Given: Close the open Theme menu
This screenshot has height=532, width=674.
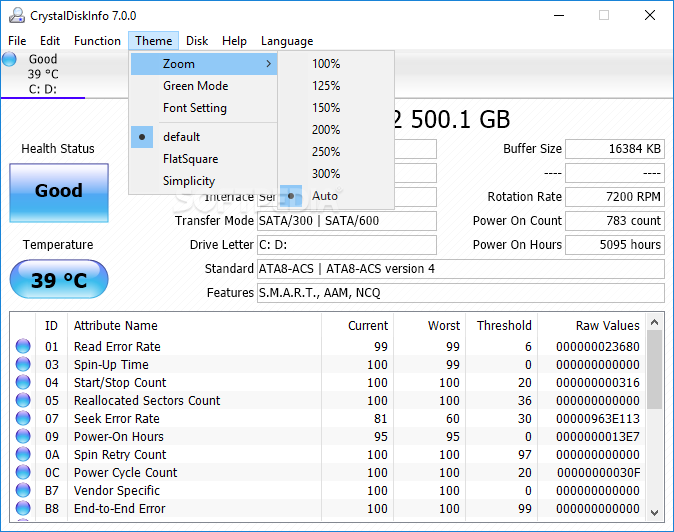Looking at the screenshot, I should coord(153,41).
